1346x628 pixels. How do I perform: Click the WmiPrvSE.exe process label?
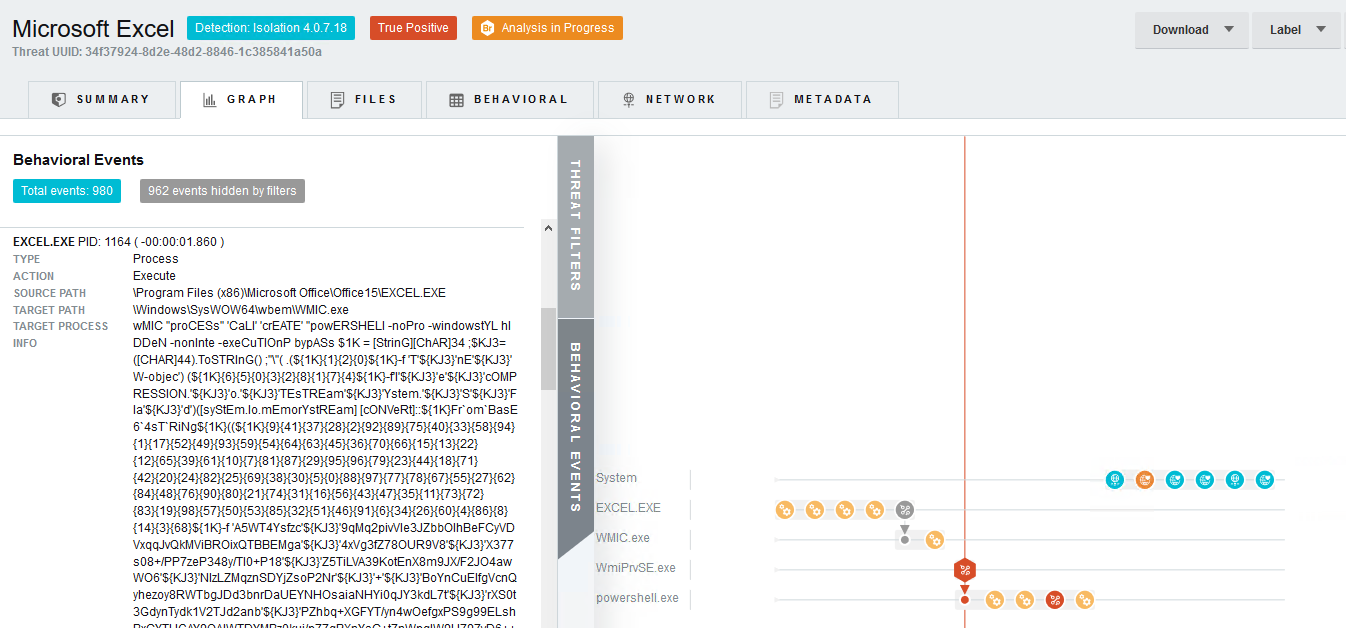(636, 568)
